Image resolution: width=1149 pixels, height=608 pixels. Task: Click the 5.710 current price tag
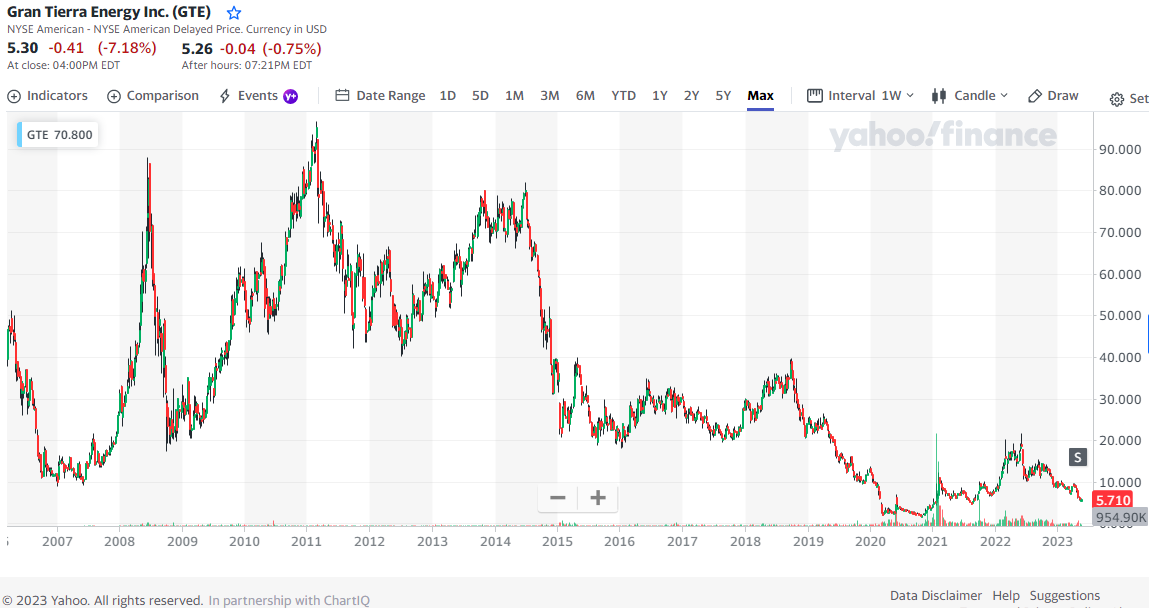pos(1113,500)
